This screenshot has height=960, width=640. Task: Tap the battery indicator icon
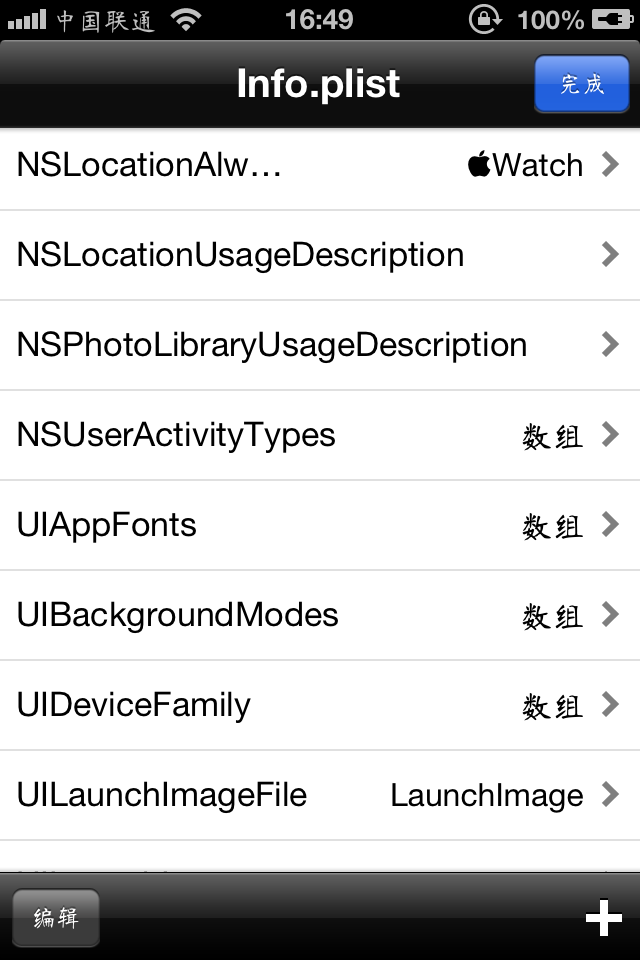pos(612,20)
